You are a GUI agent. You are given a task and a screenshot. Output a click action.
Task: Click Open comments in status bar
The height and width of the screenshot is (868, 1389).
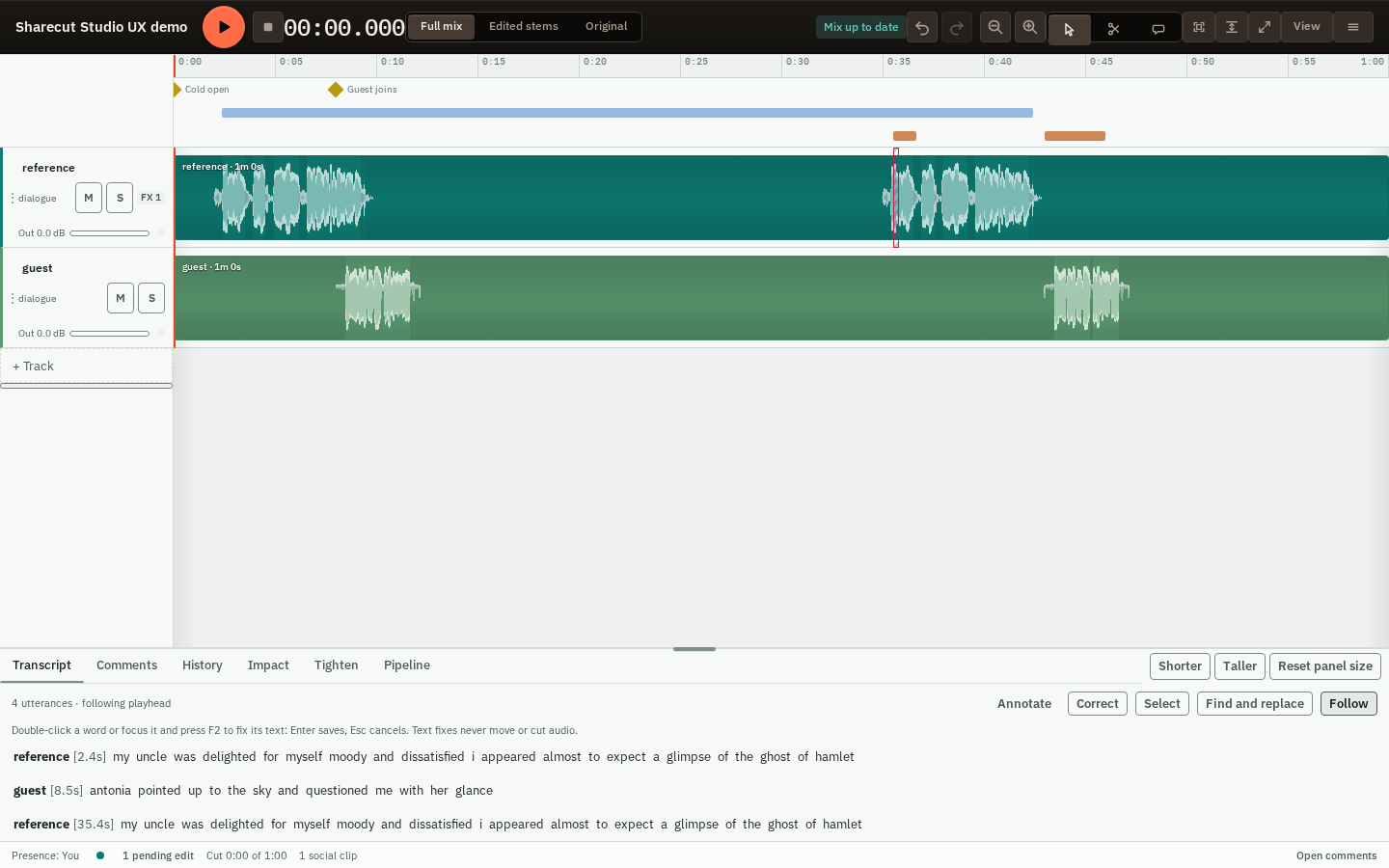pyautogui.click(x=1336, y=855)
